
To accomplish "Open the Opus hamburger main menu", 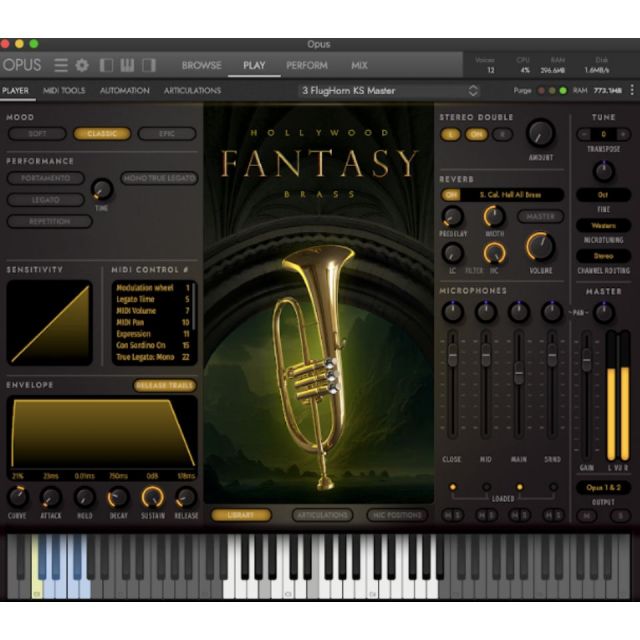I will click(x=60, y=65).
